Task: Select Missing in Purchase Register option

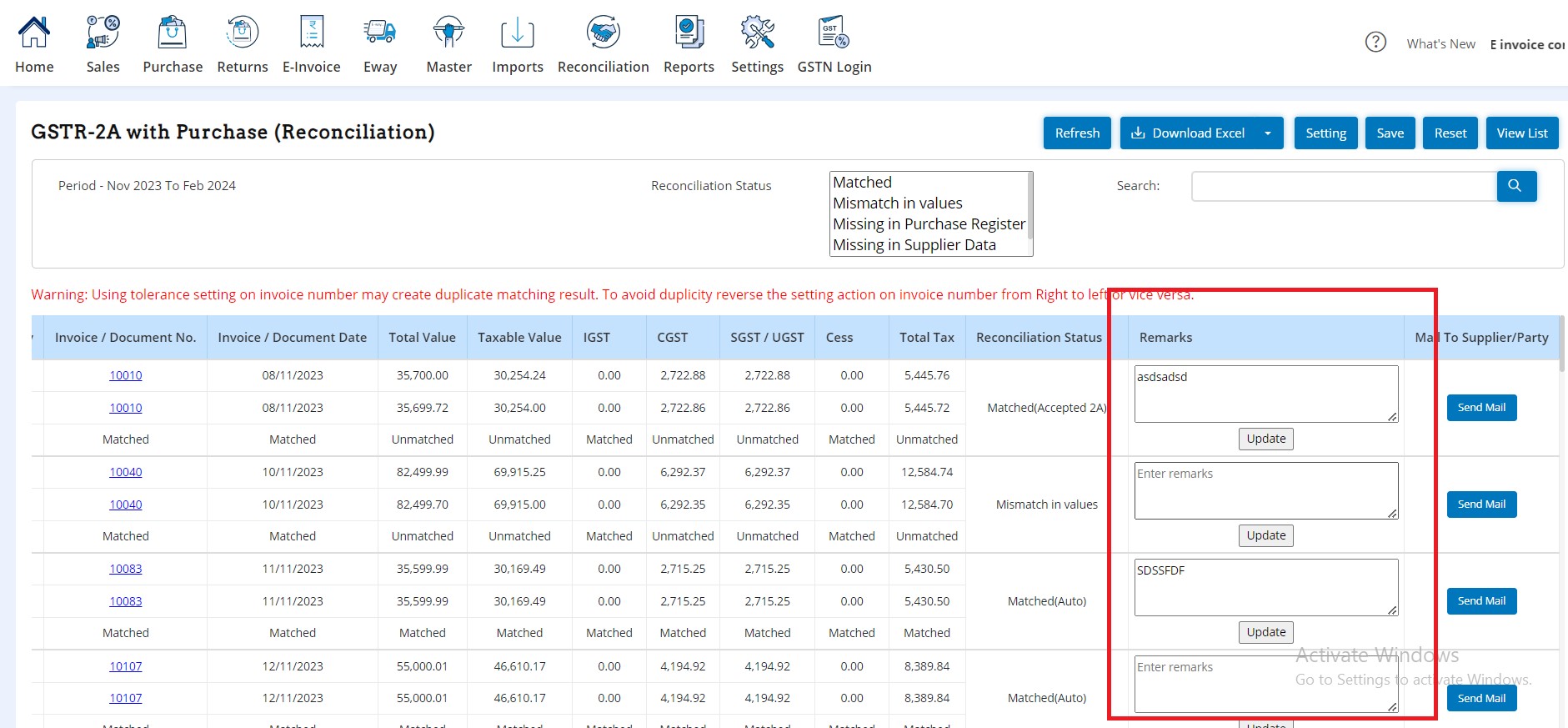Action: [929, 224]
